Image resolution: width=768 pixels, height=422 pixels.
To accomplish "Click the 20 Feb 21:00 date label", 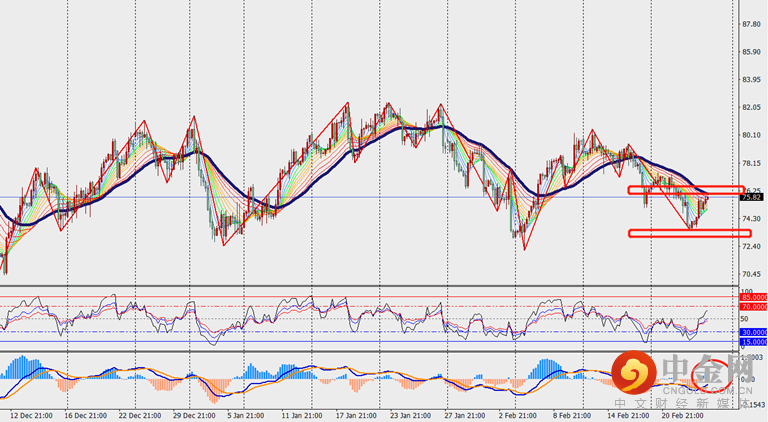I will (684, 412).
